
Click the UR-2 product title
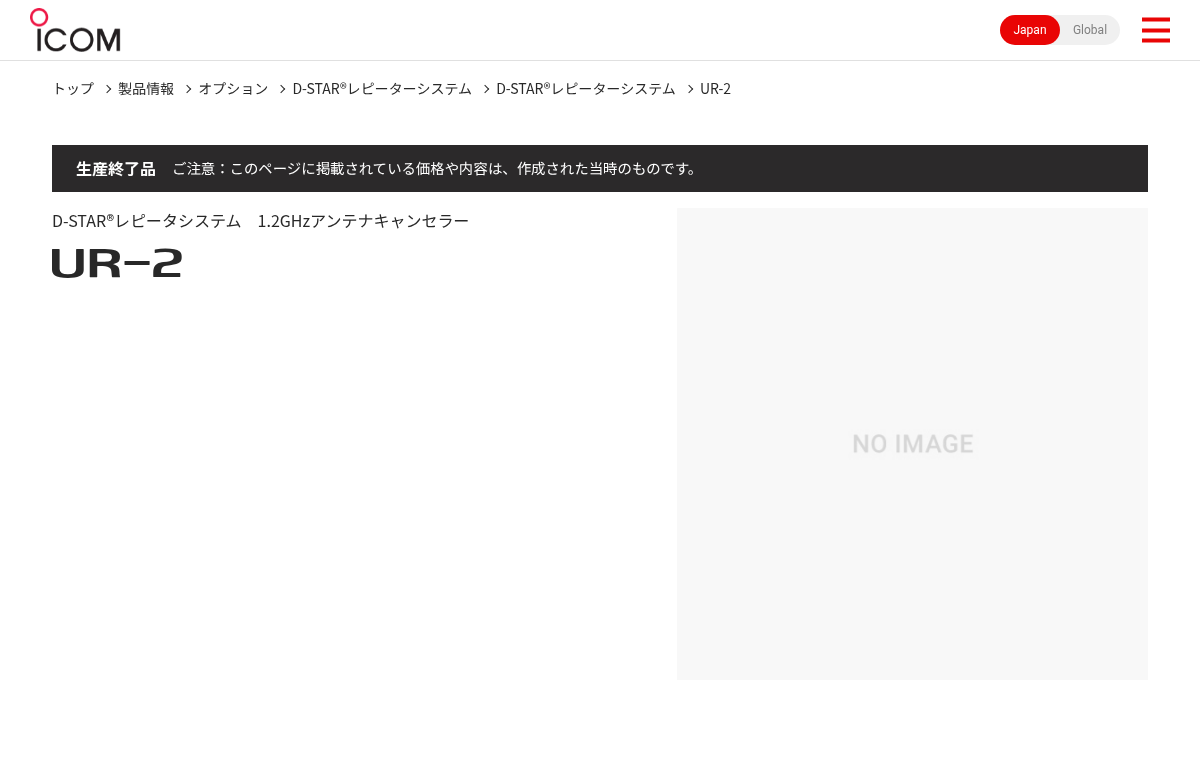117,263
